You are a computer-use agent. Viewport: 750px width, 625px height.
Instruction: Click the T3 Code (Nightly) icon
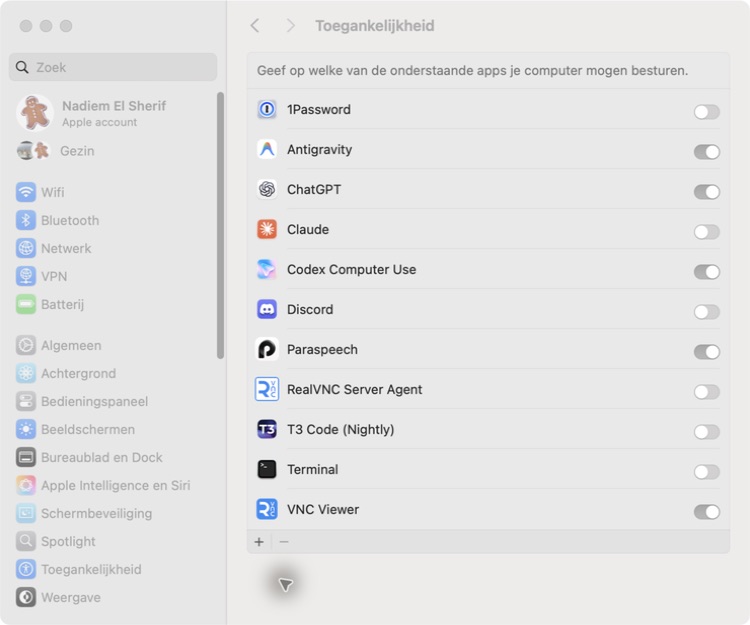(267, 429)
